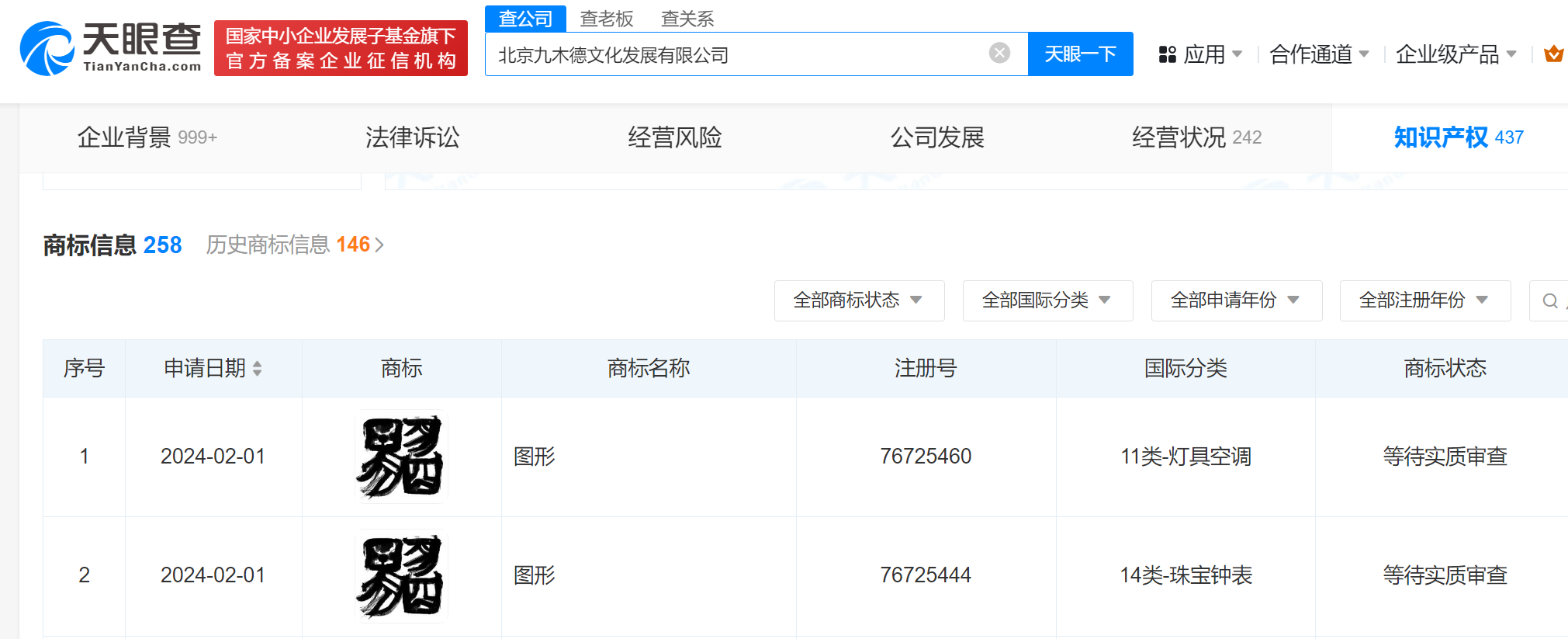The height and width of the screenshot is (639, 1568).
Task: Click registration number 76725460
Action: pos(926,457)
